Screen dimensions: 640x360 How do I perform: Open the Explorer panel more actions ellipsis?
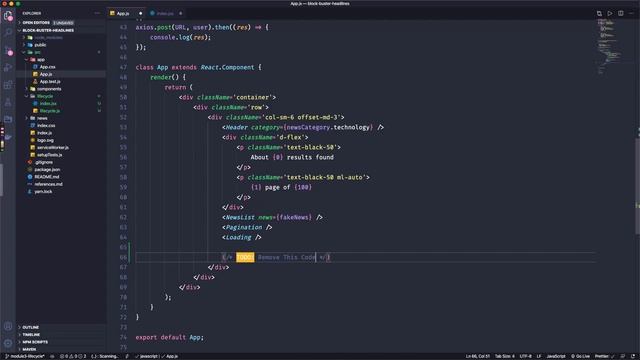[x=97, y=13]
